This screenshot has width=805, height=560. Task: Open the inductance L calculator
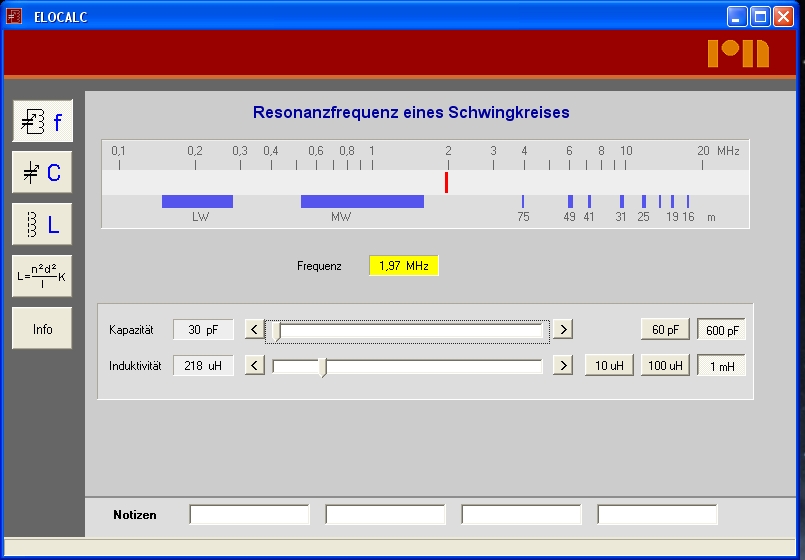pyautogui.click(x=42, y=224)
